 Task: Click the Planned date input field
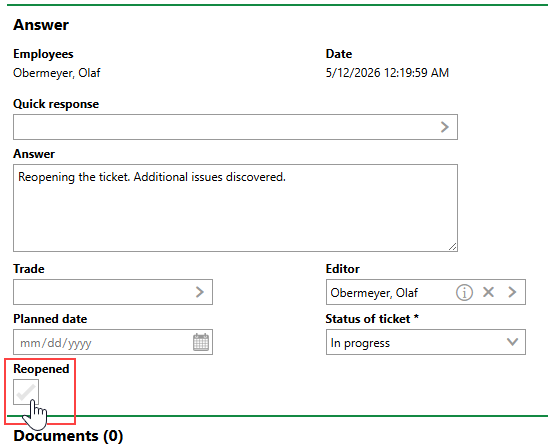103,342
